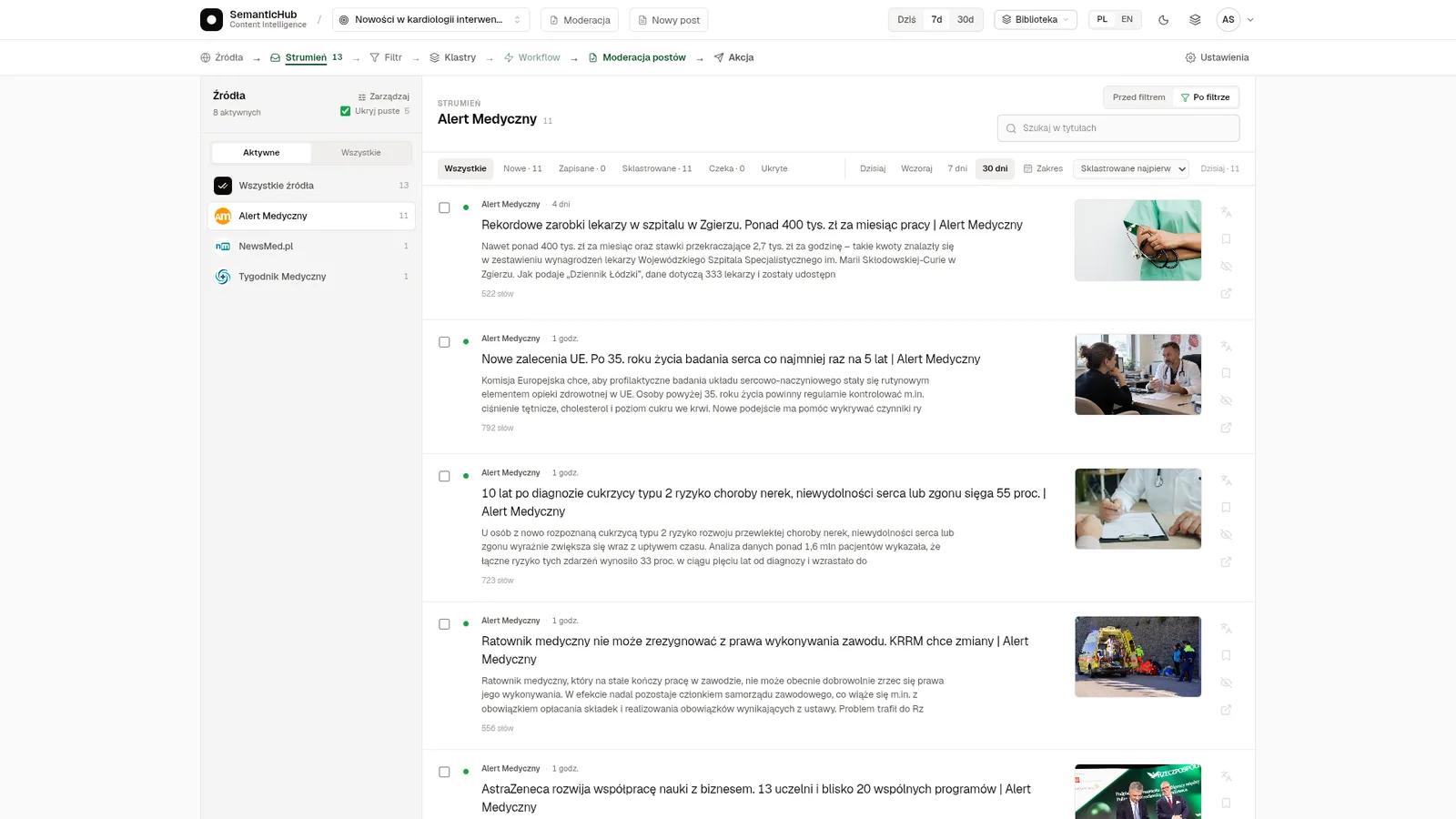Set time range to 30d in header
The height and width of the screenshot is (819, 1456).
pyautogui.click(x=966, y=19)
